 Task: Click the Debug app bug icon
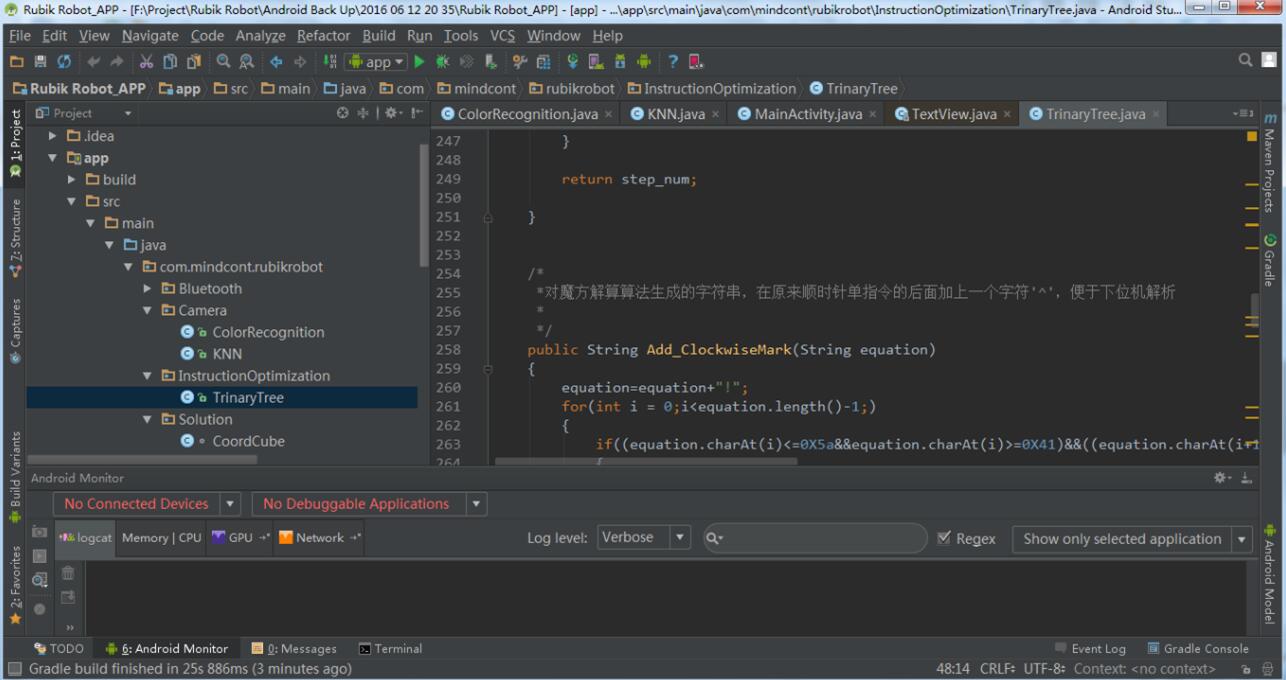[x=442, y=62]
